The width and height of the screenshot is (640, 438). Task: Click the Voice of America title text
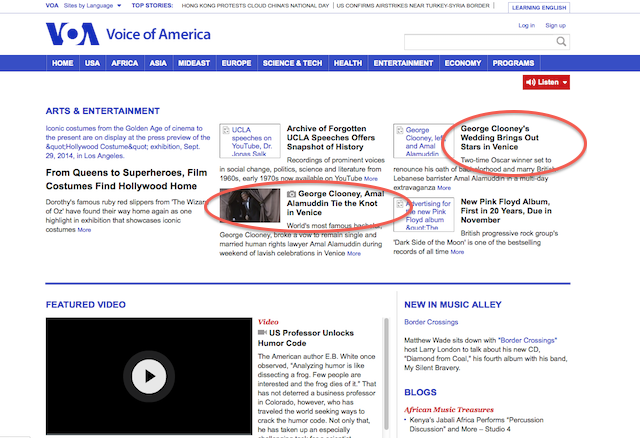158,34
